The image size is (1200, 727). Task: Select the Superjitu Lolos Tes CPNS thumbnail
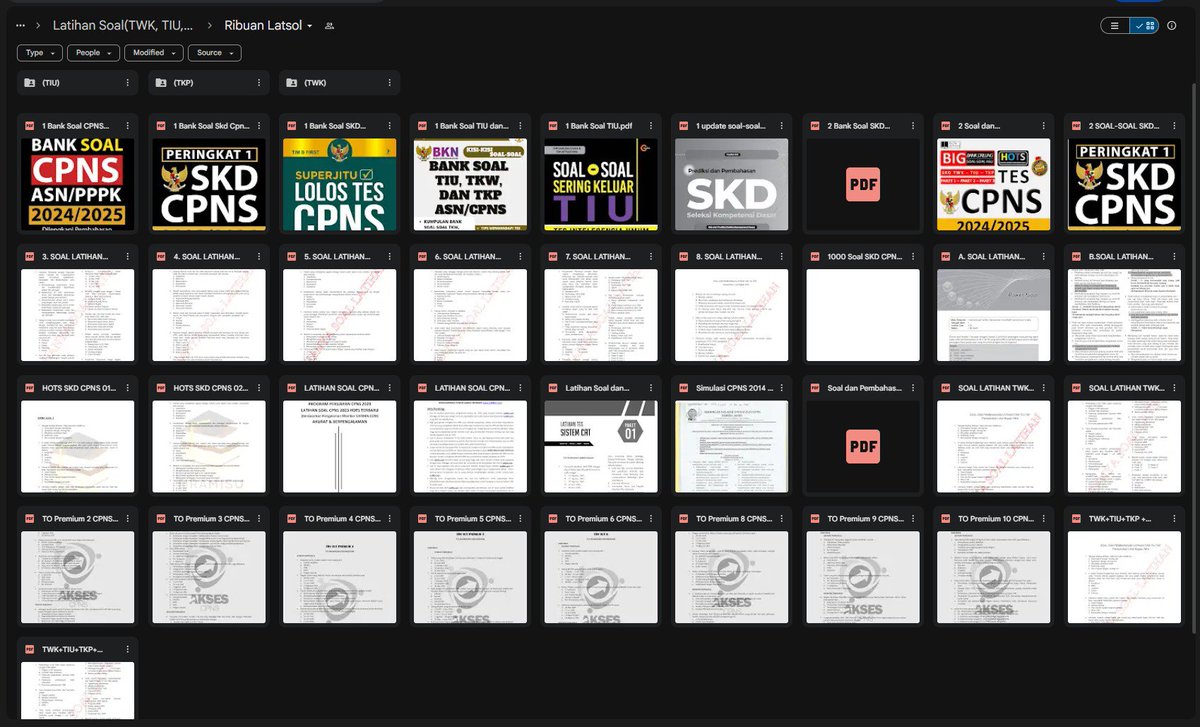pos(340,185)
